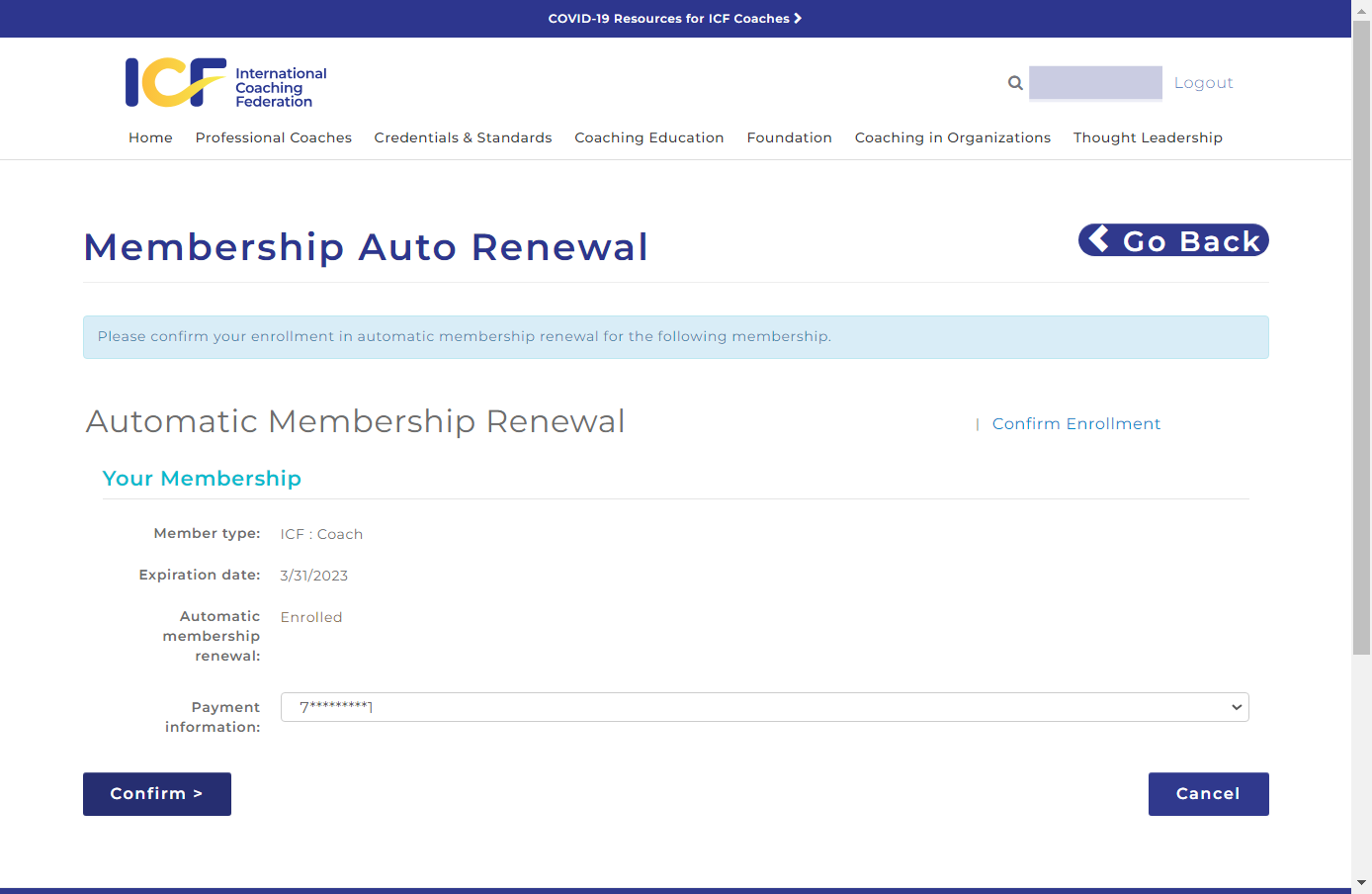
Task: Click the scrollbar down arrow
Action: point(1361,882)
